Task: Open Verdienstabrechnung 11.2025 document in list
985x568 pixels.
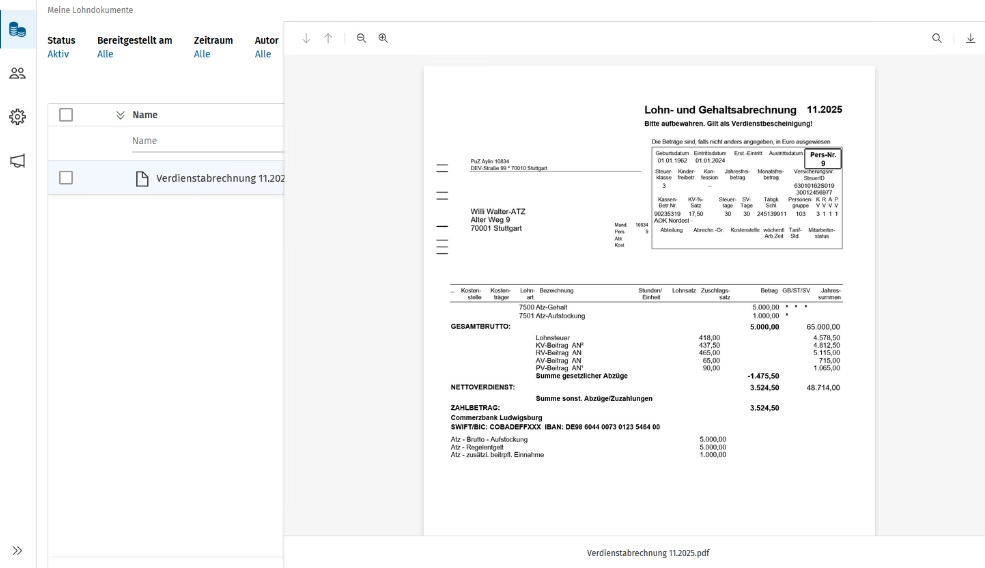Action: [220, 179]
